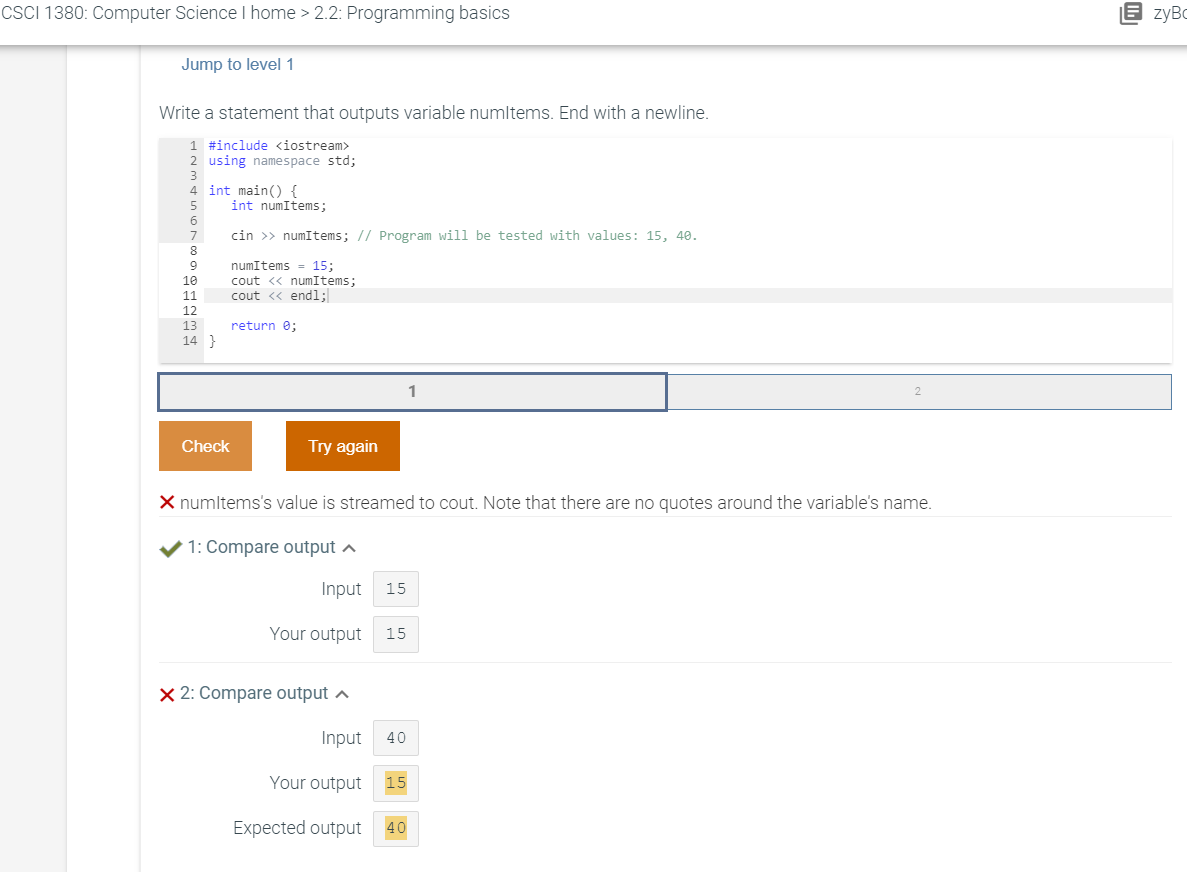Click the red X beside numItems's value message

click(167, 503)
